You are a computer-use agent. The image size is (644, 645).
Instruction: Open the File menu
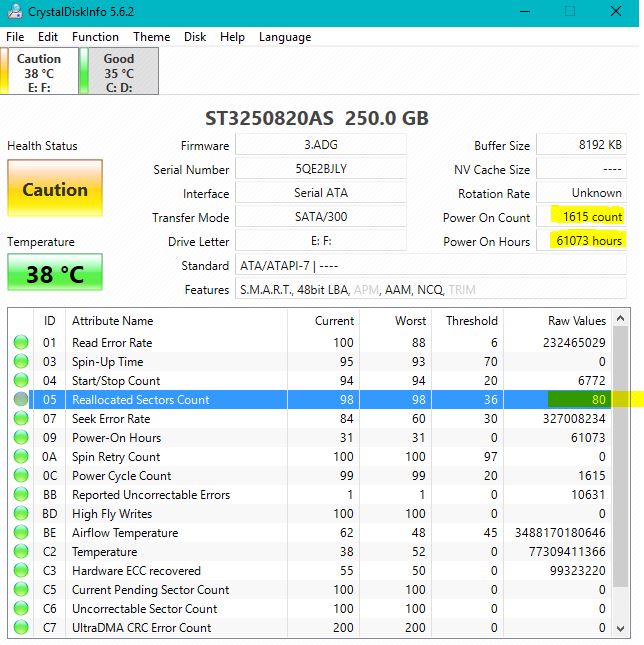pyautogui.click(x=15, y=37)
